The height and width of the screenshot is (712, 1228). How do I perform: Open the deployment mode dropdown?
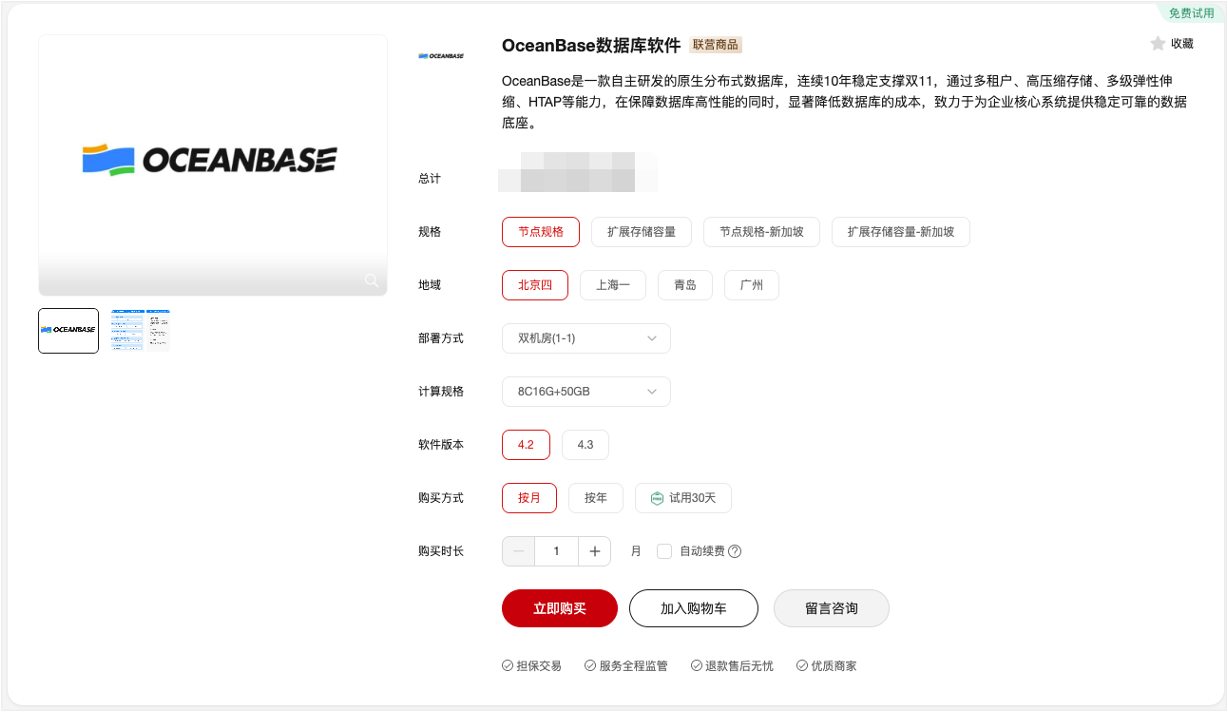[586, 338]
